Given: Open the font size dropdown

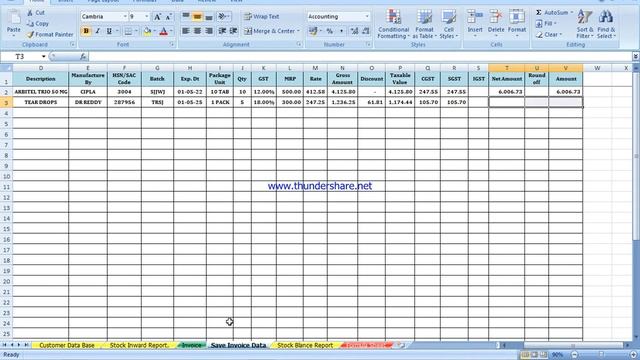Looking at the screenshot, I should [147, 17].
